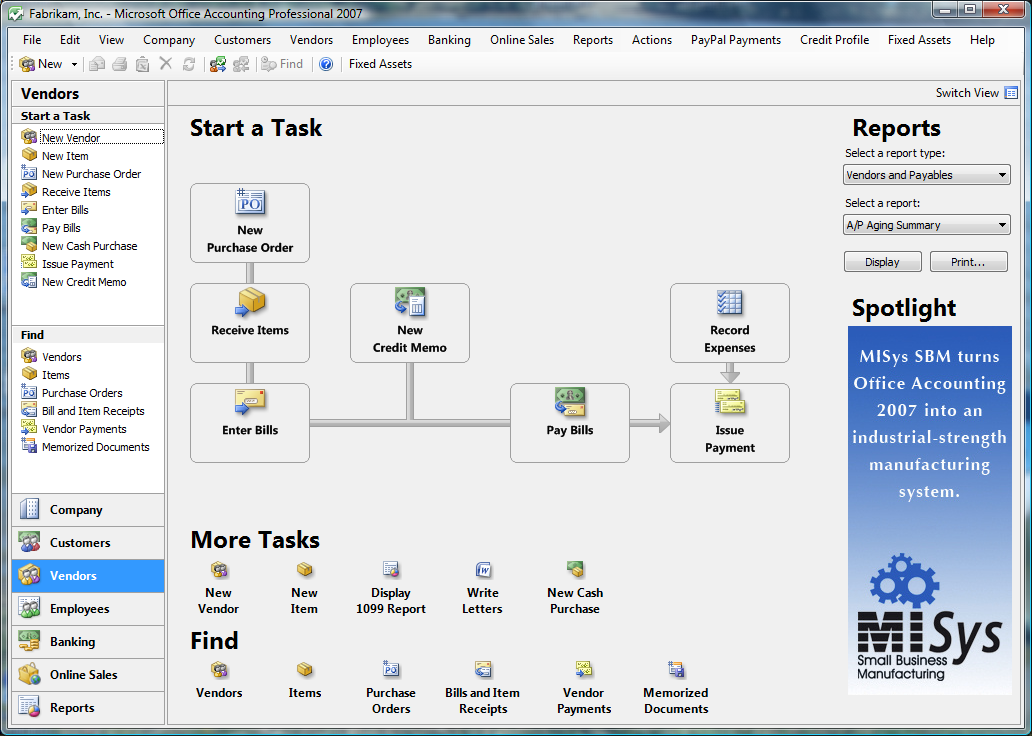Click the MISys Spotlight advertisement banner
This screenshot has height=736, width=1032.
pyautogui.click(x=929, y=510)
